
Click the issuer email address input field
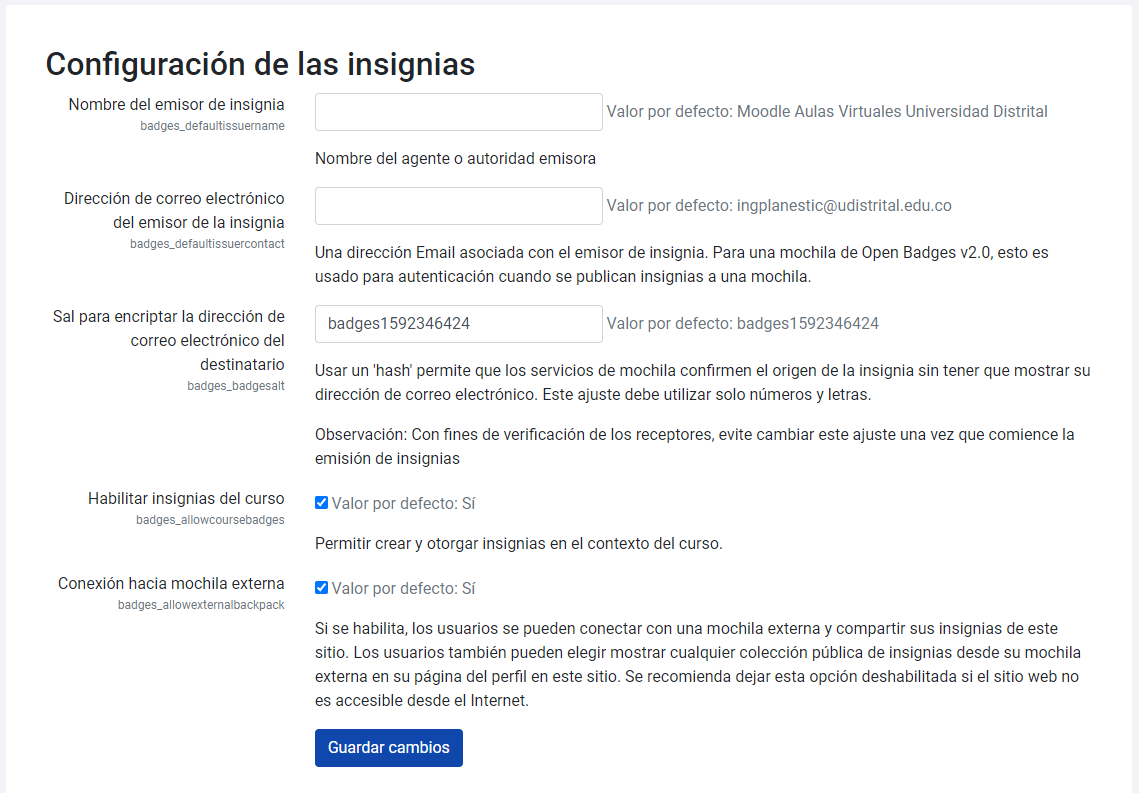pos(458,205)
